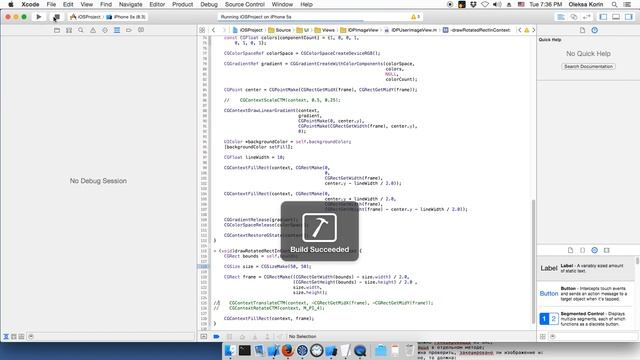Click the Stop button in the toolbar
Screen dimensions: 640x360
(56, 17)
